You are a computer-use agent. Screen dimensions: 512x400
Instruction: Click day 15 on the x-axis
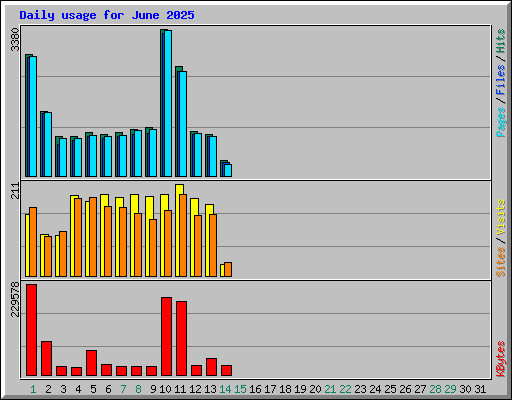[240, 389]
